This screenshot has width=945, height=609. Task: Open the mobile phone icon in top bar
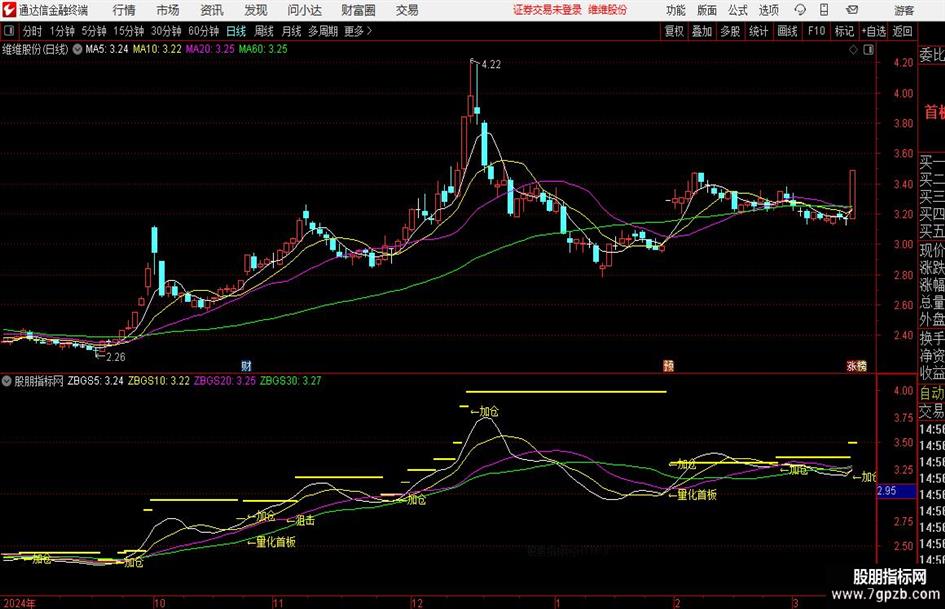(824, 10)
